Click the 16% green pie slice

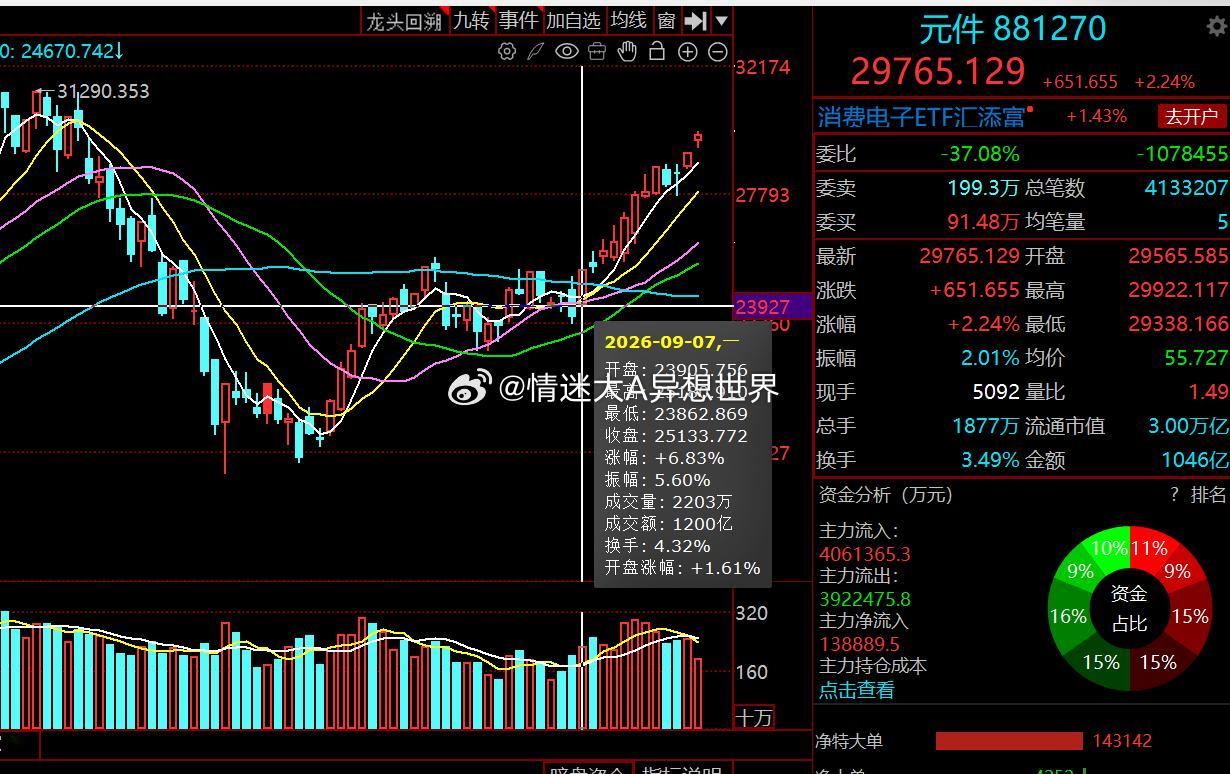pyautogui.click(x=1067, y=616)
